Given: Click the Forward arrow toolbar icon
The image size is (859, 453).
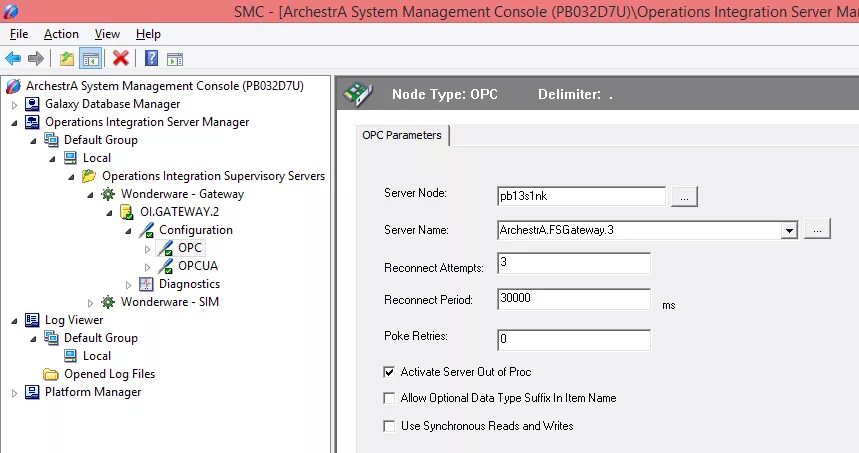Looking at the screenshot, I should click(36, 58).
